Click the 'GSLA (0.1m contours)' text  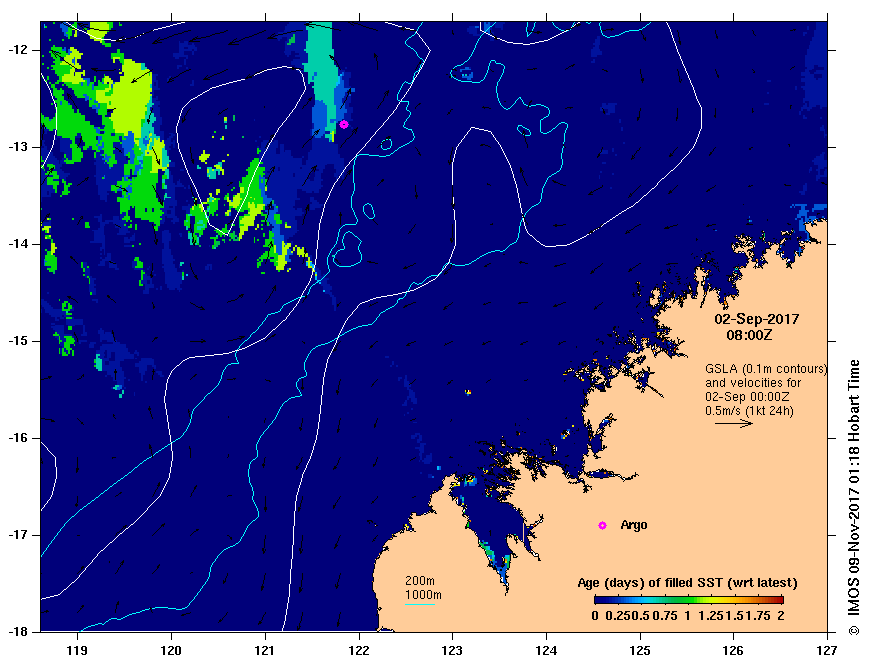(766, 369)
